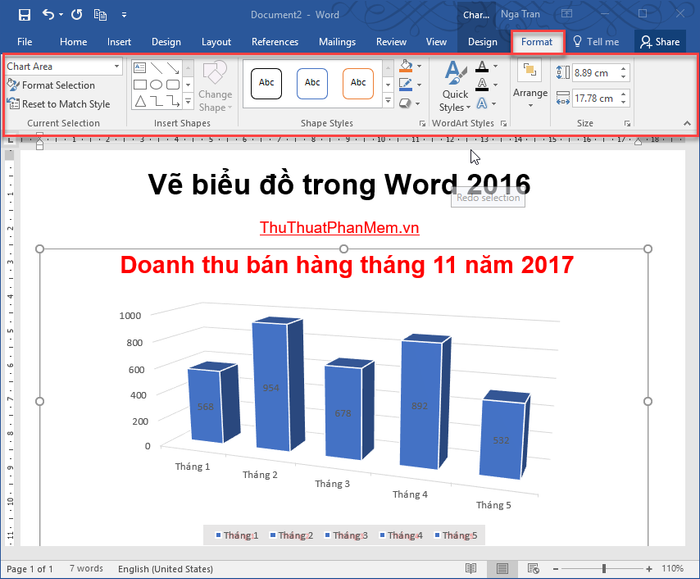This screenshot has width=700, height=579.
Task: Switch to Web Layout view
Action: click(533, 568)
